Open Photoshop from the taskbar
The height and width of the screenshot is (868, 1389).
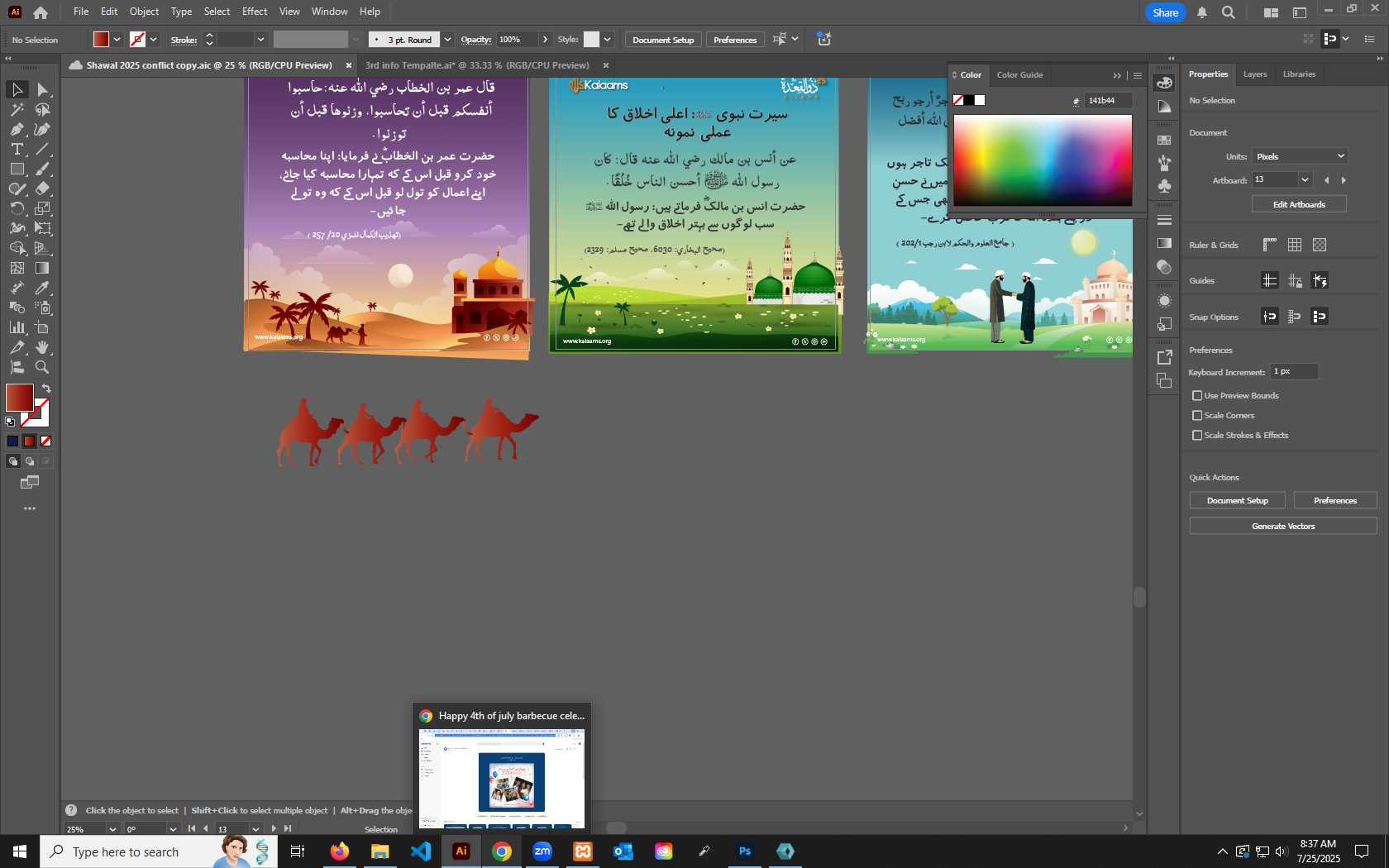click(745, 851)
